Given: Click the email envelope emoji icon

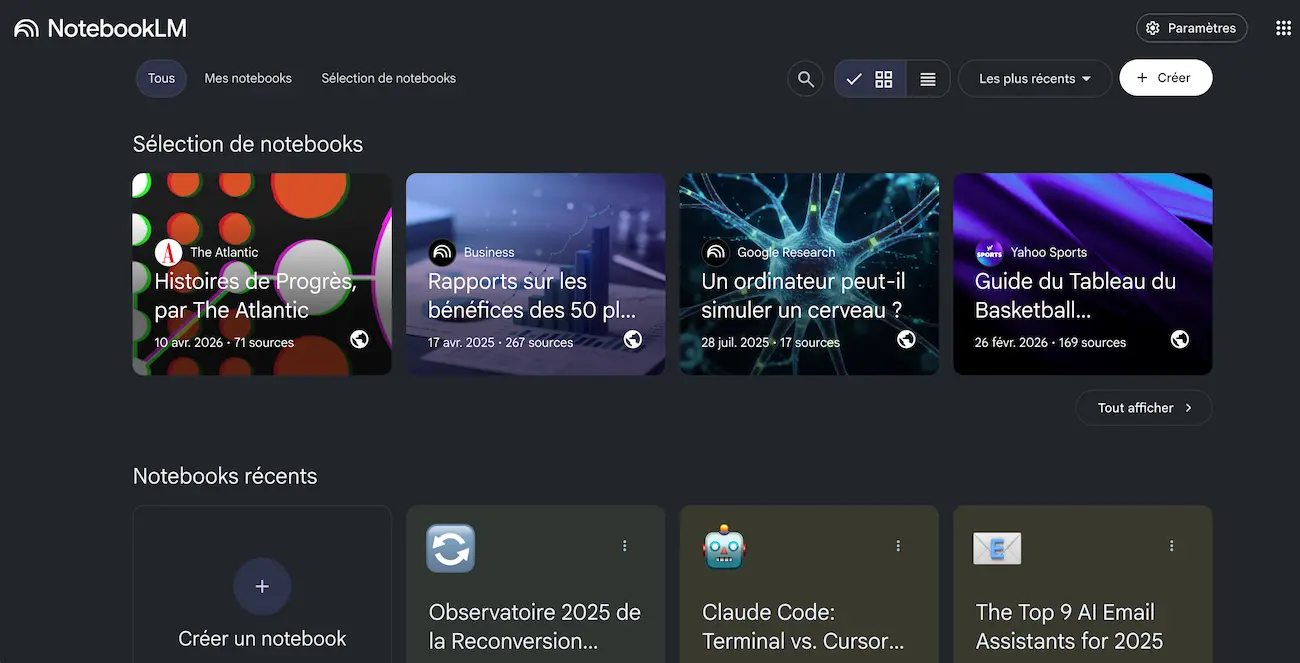Looking at the screenshot, I should click(997, 548).
